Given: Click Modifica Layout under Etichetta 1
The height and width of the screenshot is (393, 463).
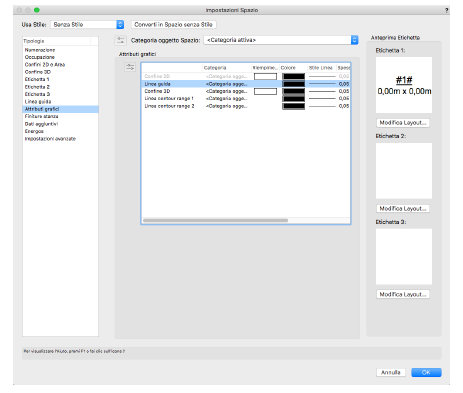Looking at the screenshot, I should pyautogui.click(x=403, y=123).
